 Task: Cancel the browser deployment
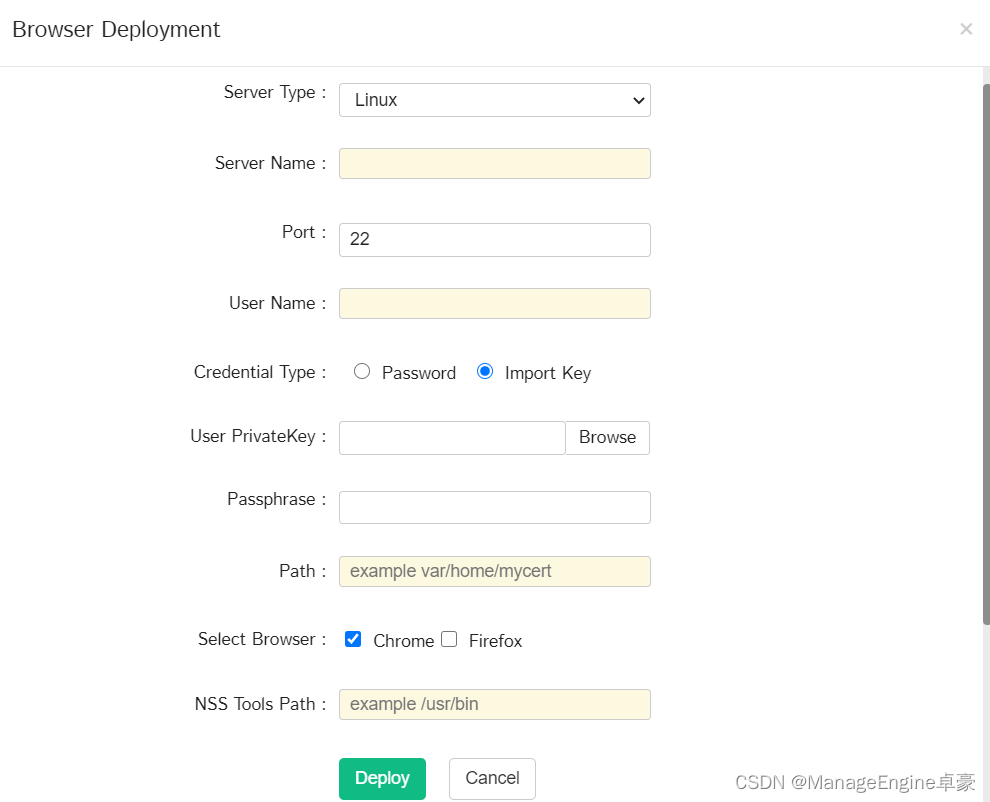coord(492,779)
